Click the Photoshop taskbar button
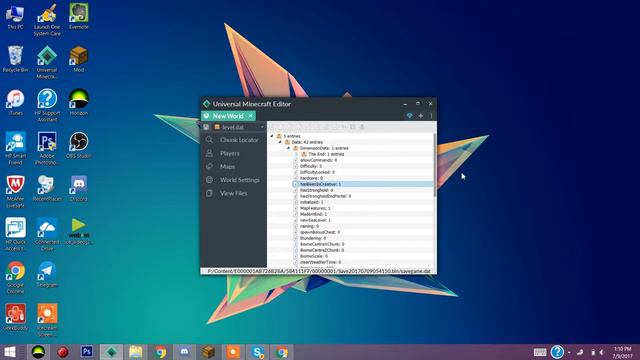Image resolution: width=640 pixels, height=360 pixels. [x=87, y=352]
